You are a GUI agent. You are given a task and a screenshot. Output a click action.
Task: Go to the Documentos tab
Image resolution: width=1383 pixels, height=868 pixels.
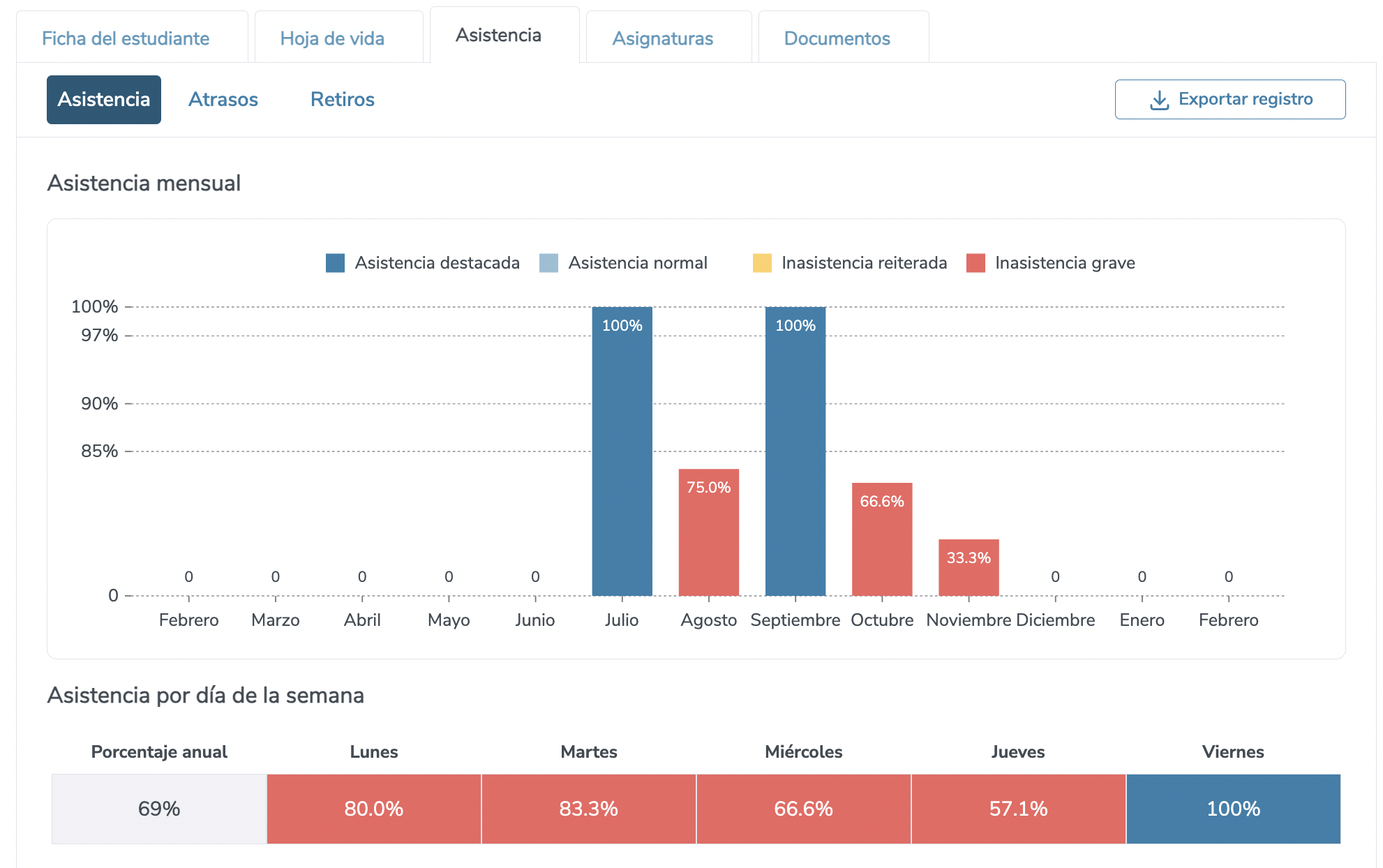pos(837,38)
